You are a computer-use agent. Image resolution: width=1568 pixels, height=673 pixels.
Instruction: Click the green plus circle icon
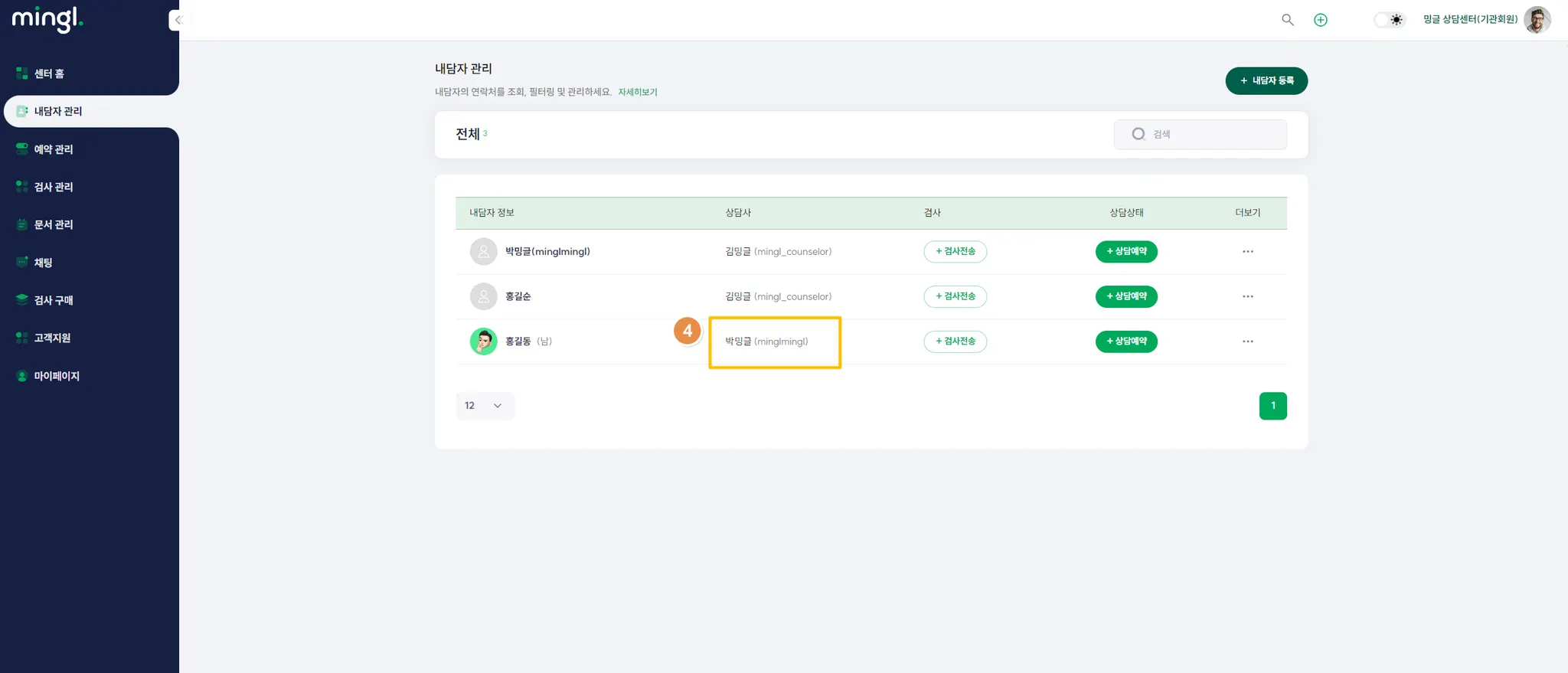[1321, 20]
